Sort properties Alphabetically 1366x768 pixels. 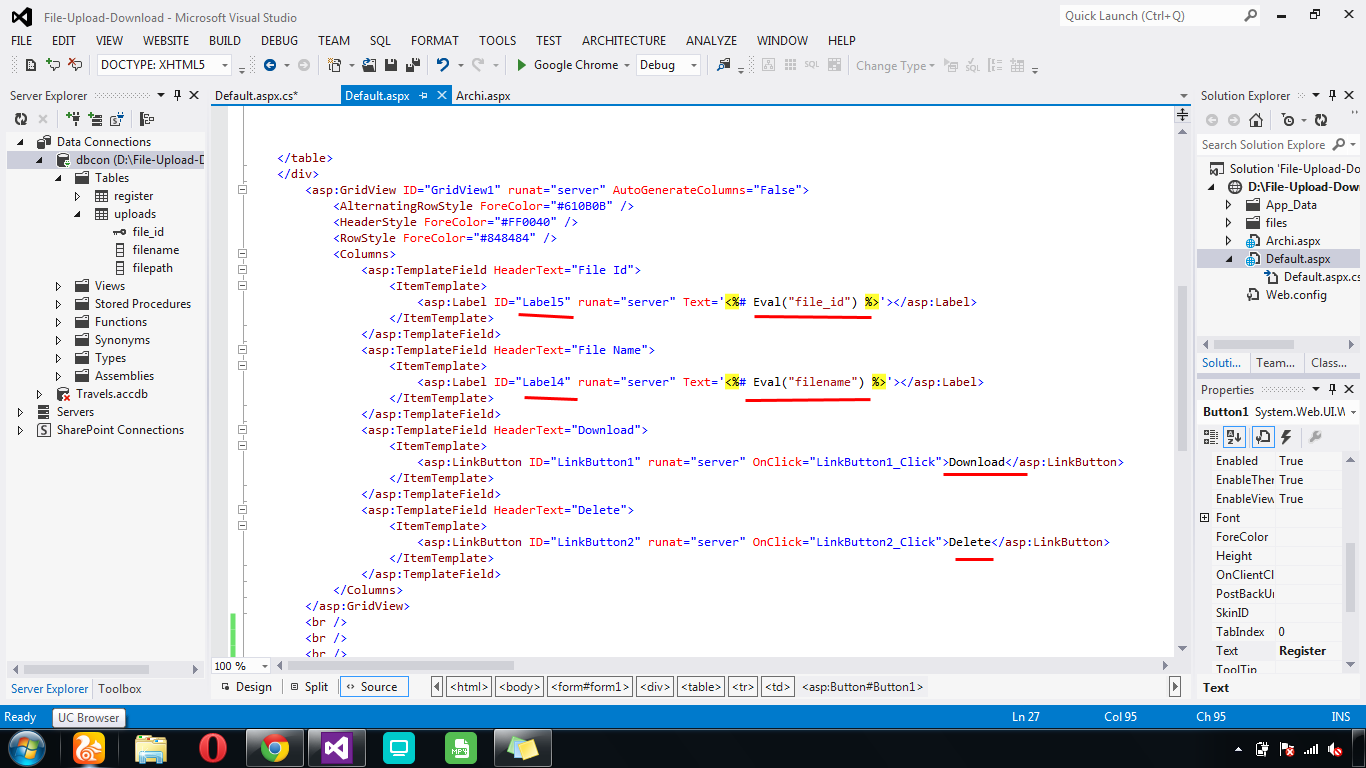[1235, 437]
